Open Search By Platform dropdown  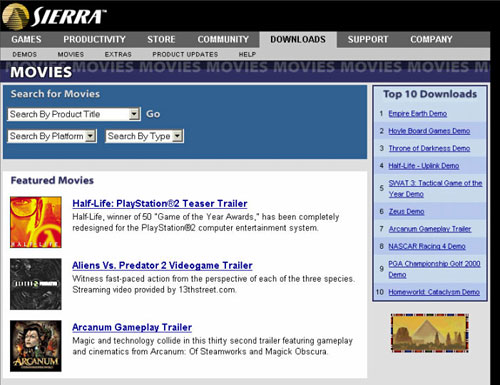52,136
